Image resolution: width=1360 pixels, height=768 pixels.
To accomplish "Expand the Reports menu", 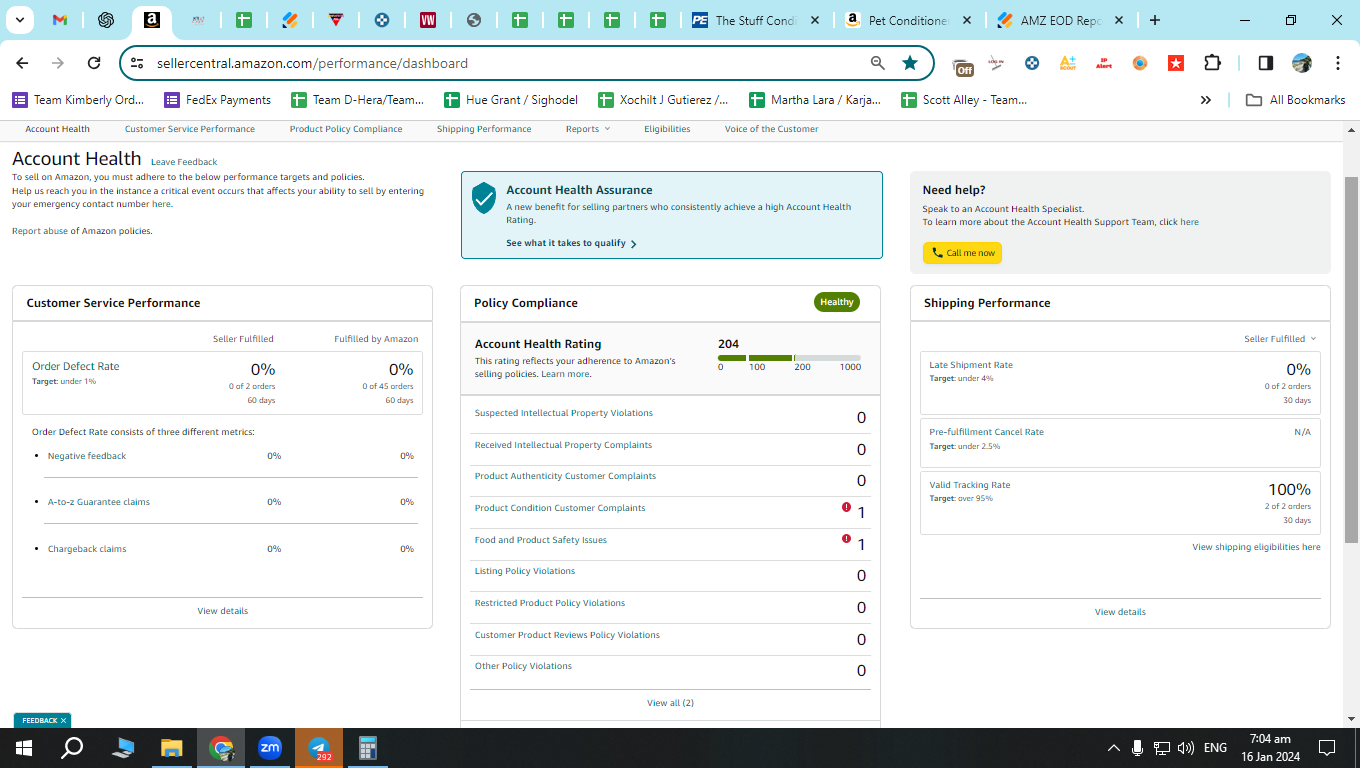I will [x=588, y=129].
